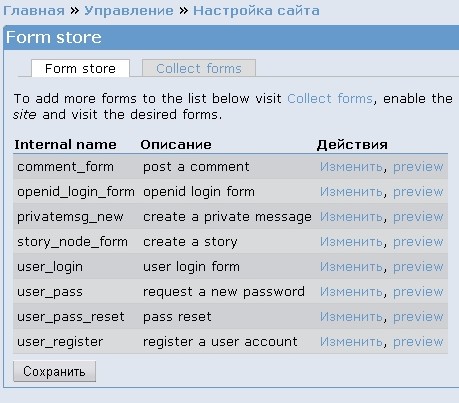Click Изменить for user_pass_reset
This screenshot has height=403, width=459.
(x=351, y=317)
